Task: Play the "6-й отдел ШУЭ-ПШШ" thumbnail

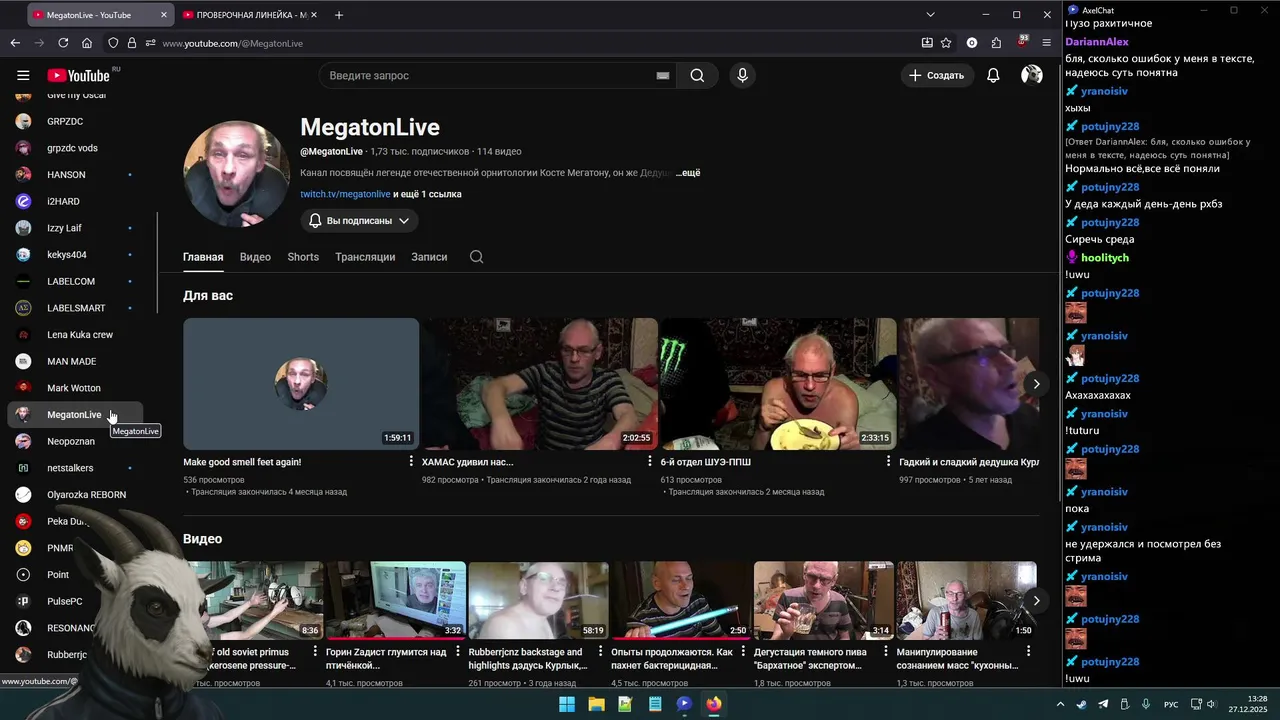Action: click(x=778, y=384)
